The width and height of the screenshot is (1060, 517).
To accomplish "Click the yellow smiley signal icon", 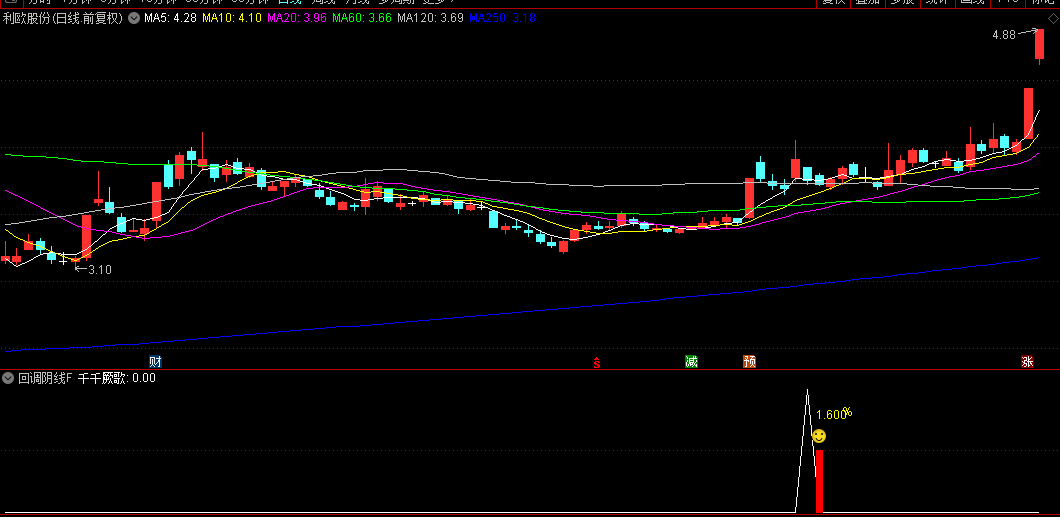I will [819, 436].
